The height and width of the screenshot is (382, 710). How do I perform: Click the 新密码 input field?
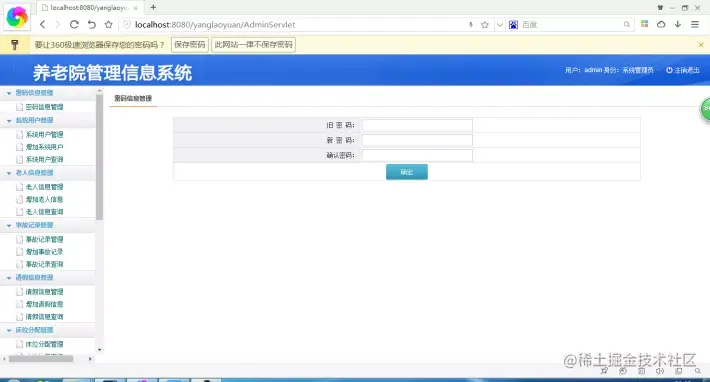pos(417,140)
